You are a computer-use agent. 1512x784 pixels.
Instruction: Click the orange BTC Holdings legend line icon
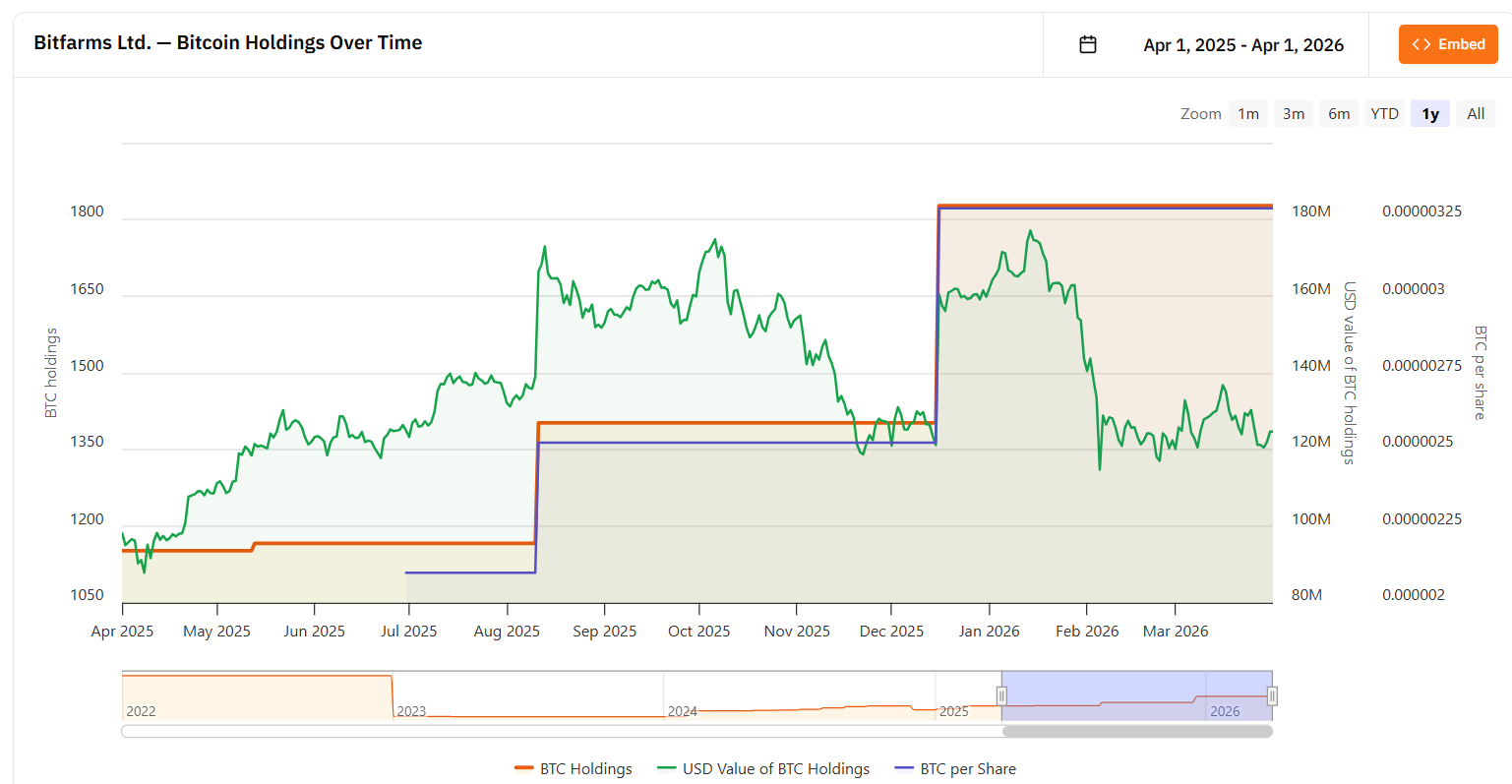tap(523, 769)
